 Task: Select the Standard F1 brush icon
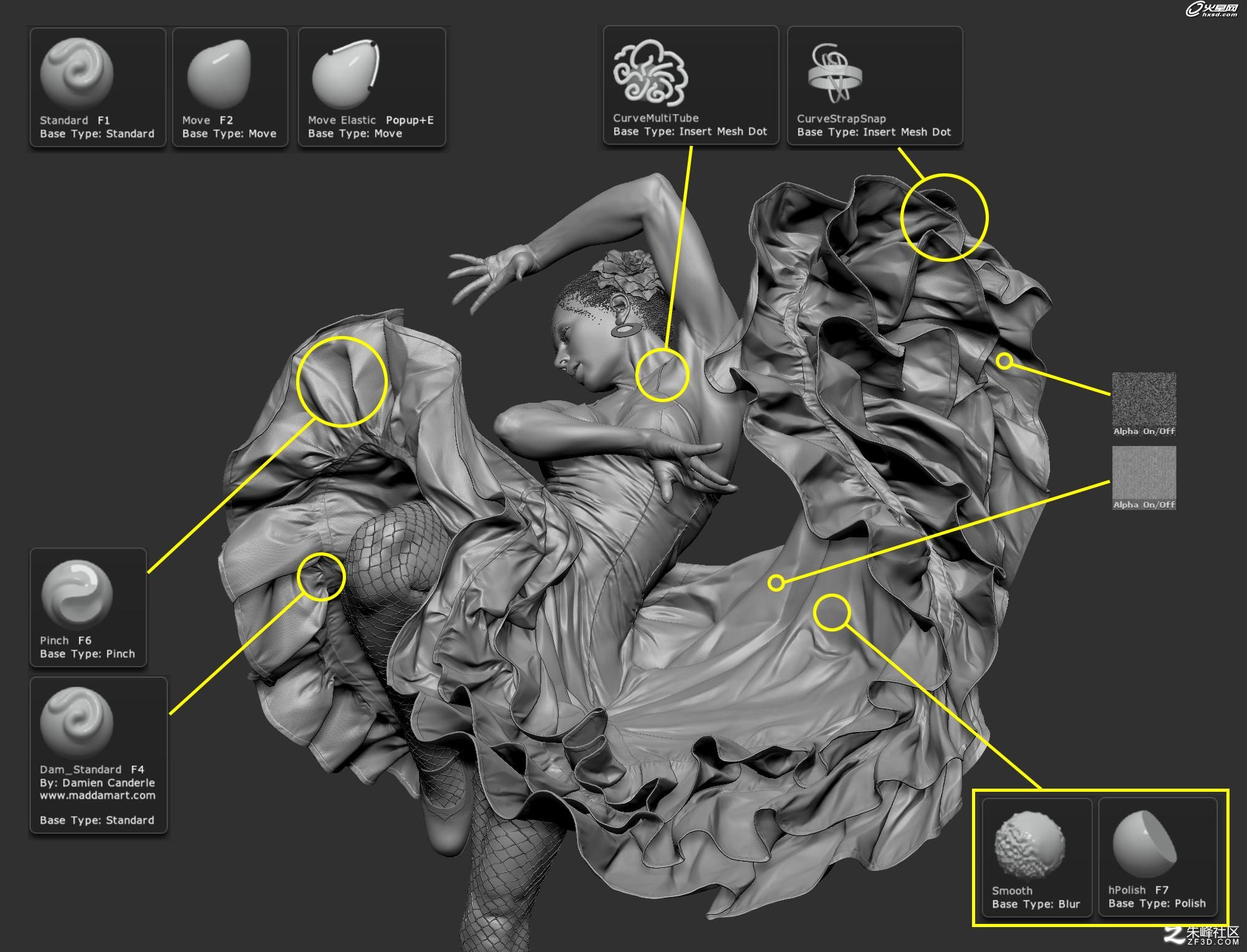point(77,74)
